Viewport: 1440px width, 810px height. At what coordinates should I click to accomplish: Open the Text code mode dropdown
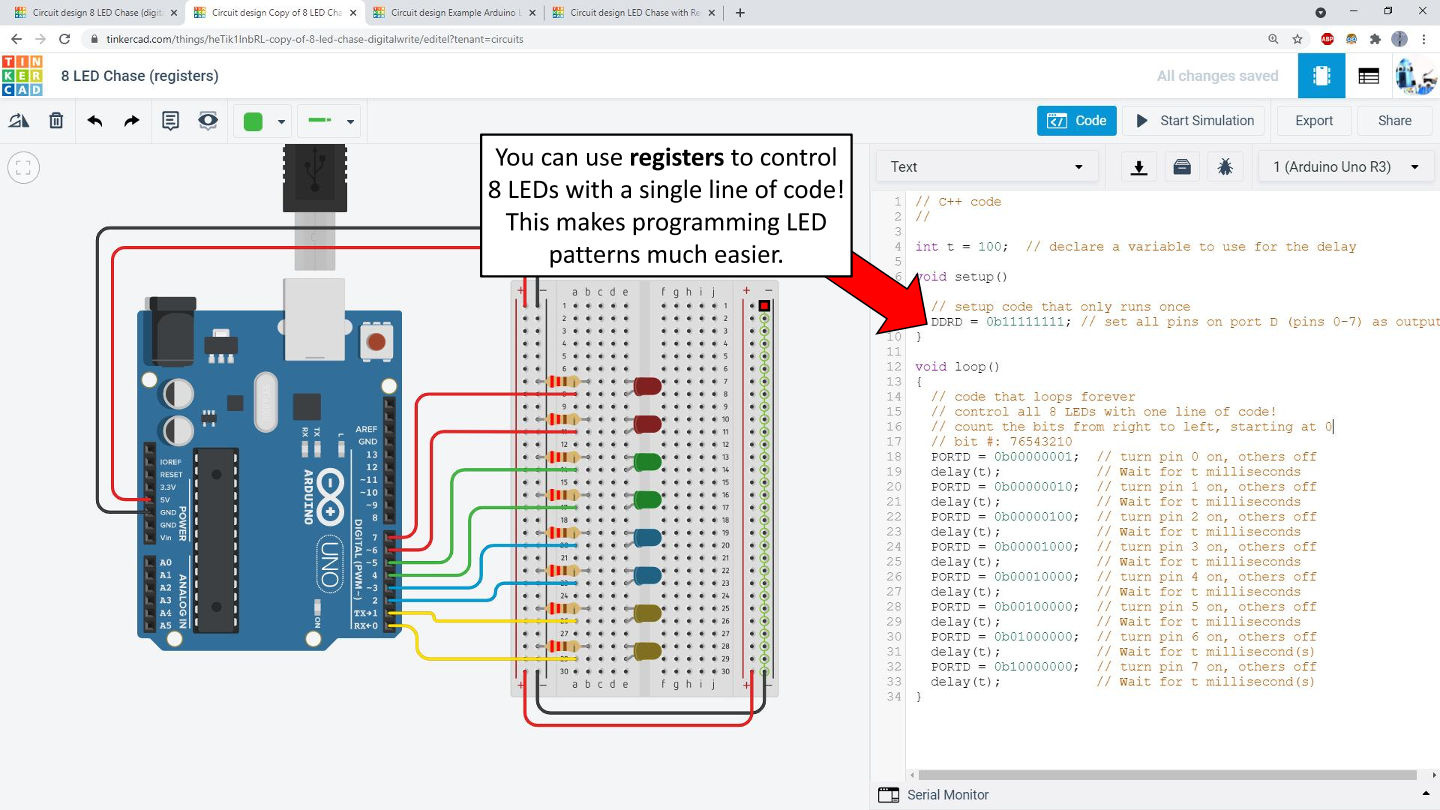pyautogui.click(x=986, y=167)
